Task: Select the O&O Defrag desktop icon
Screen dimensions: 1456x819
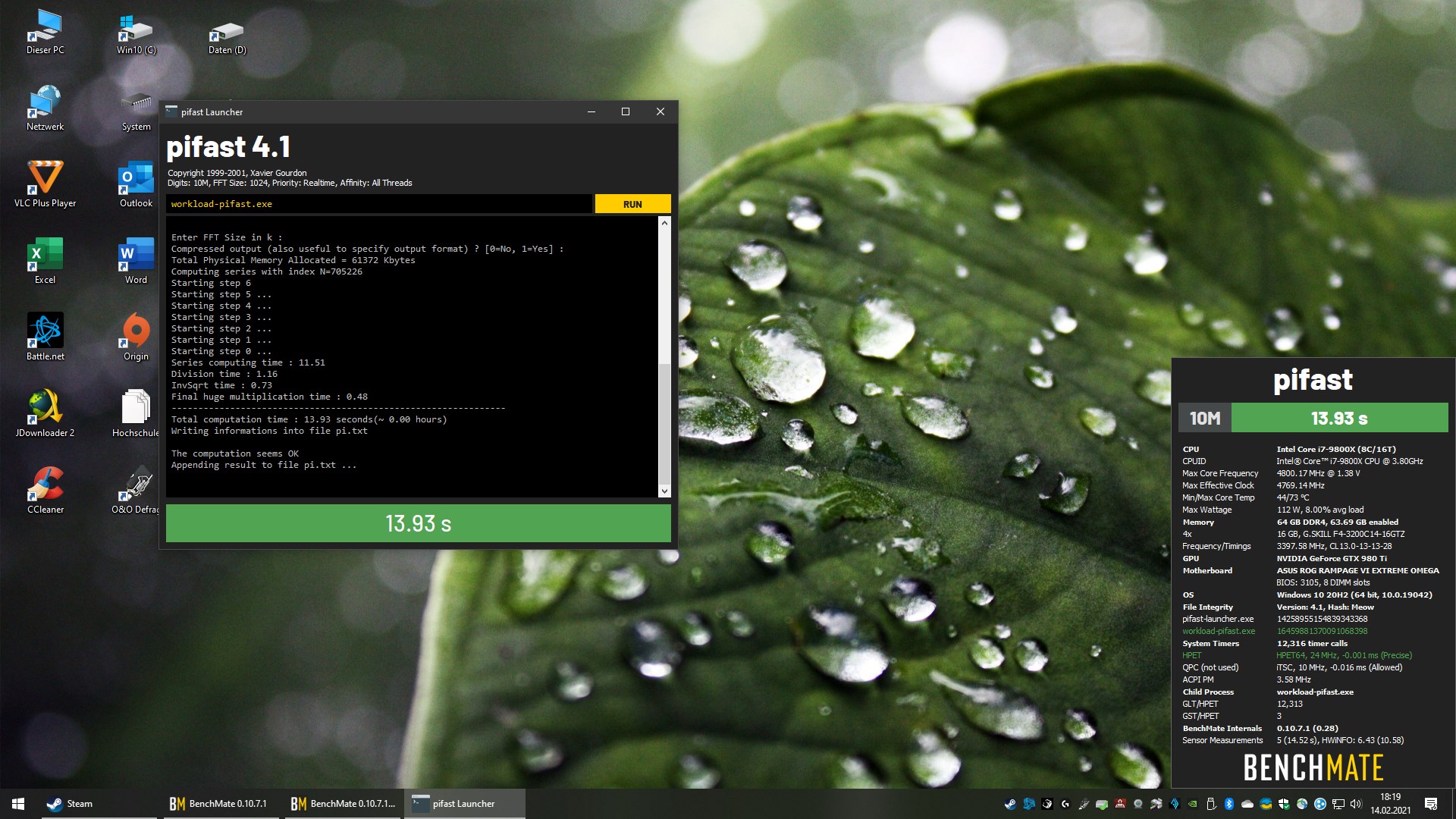Action: (136, 491)
